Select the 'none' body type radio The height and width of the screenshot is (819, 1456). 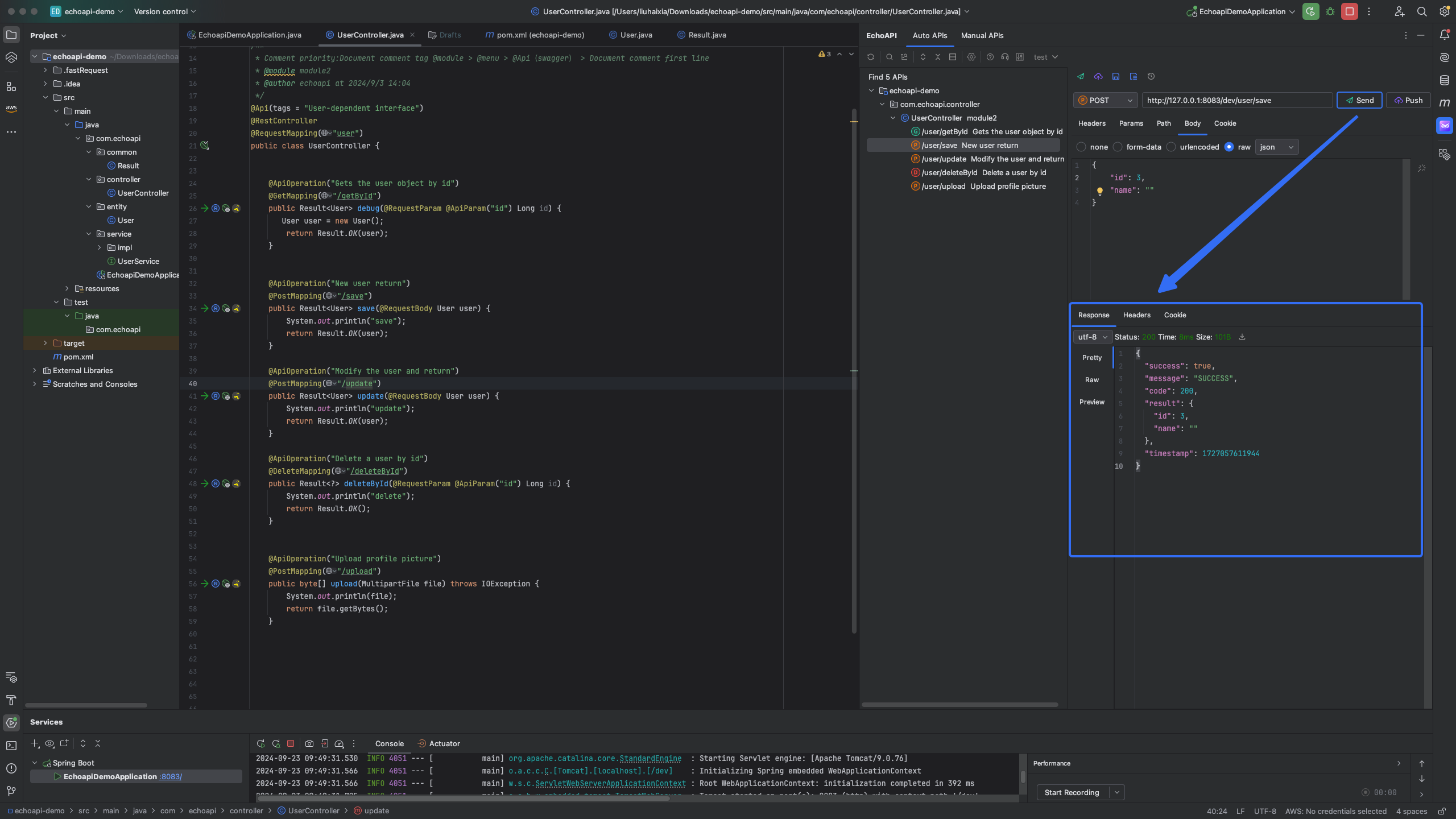coord(1081,147)
